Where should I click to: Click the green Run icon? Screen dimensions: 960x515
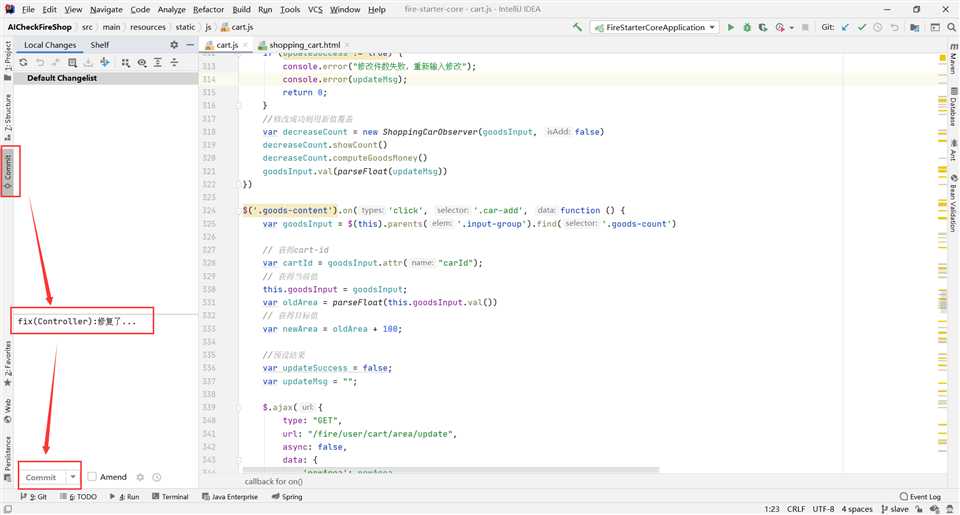click(x=730, y=27)
